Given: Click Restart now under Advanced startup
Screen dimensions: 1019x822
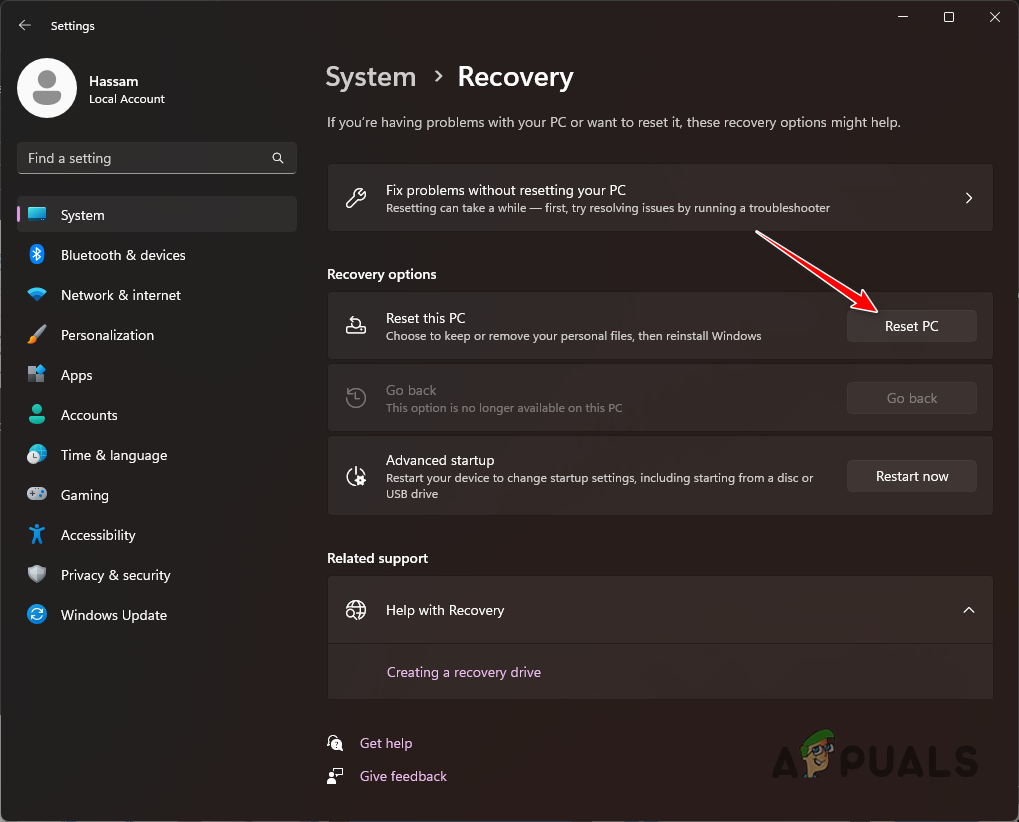Looking at the screenshot, I should [x=911, y=476].
